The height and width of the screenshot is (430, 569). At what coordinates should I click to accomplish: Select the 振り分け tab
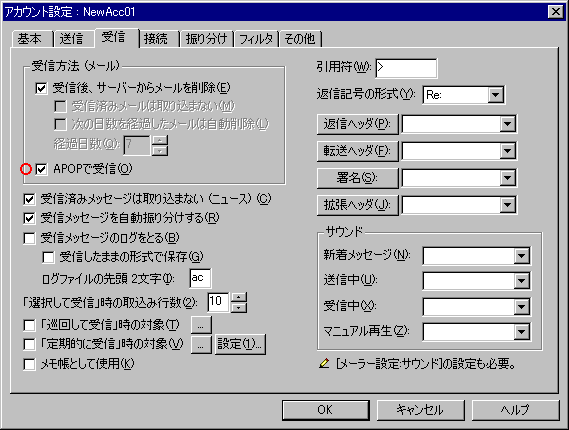206,38
